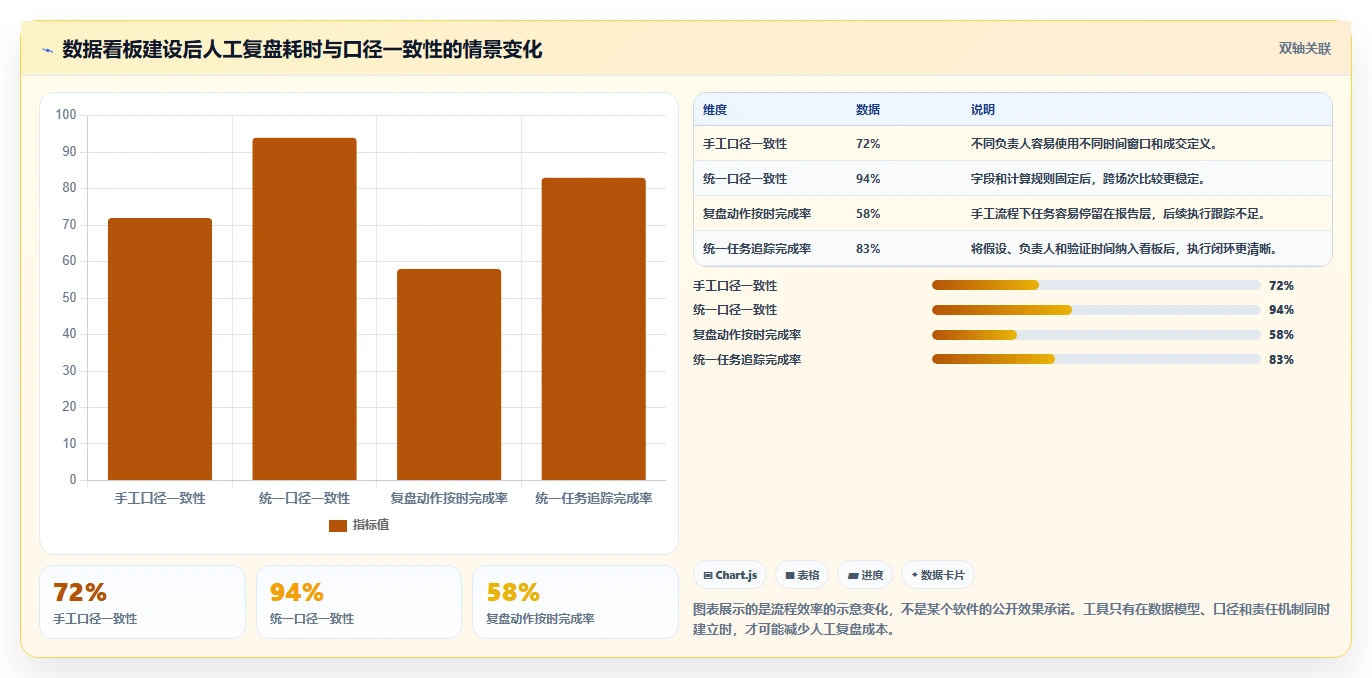
Task: Click the 复盘动作按时完成率 progress list label
Action: coord(747,335)
